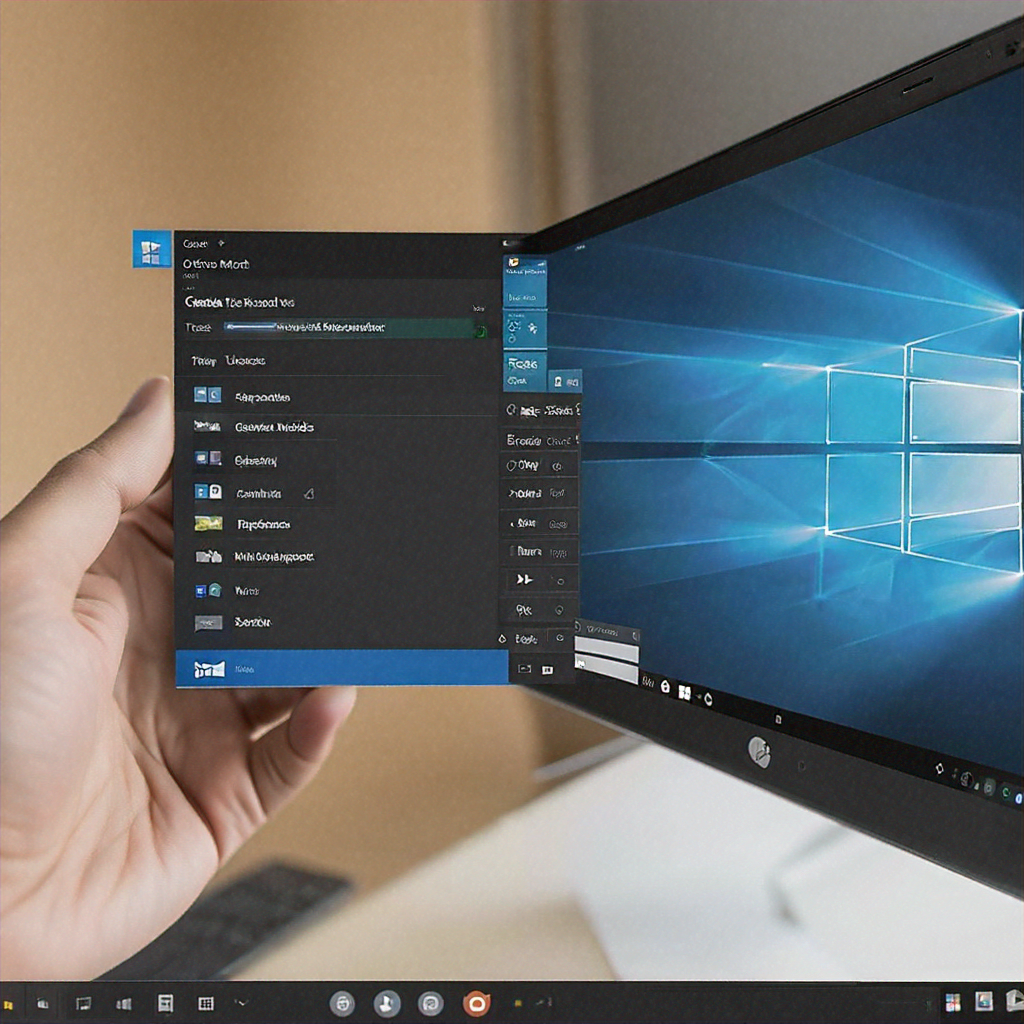
Task: Click the third gray round icon with square symbol
Action: tap(430, 1003)
